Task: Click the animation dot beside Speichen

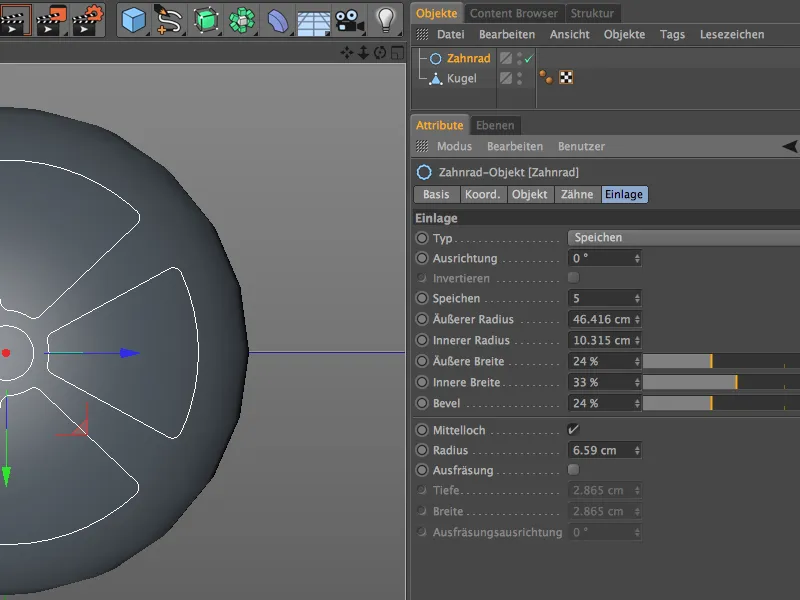Action: pos(422,298)
